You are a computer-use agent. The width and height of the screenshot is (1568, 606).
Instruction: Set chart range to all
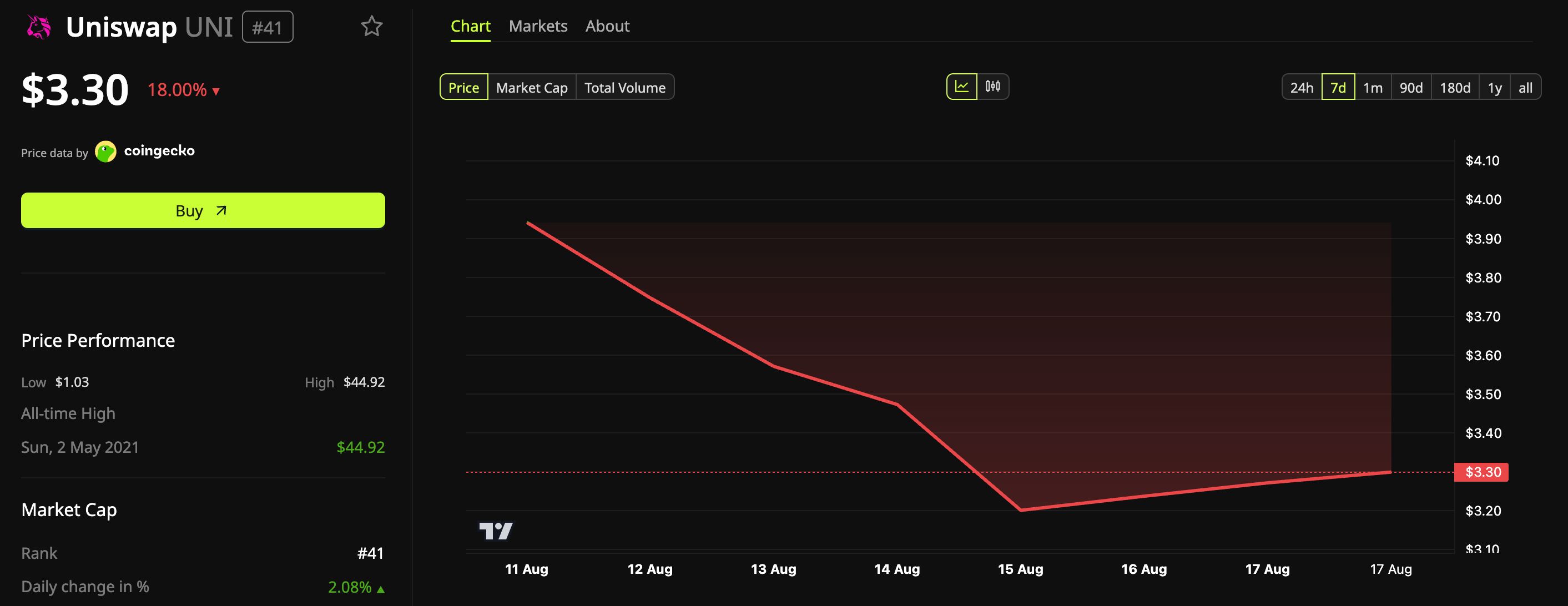[1525, 87]
